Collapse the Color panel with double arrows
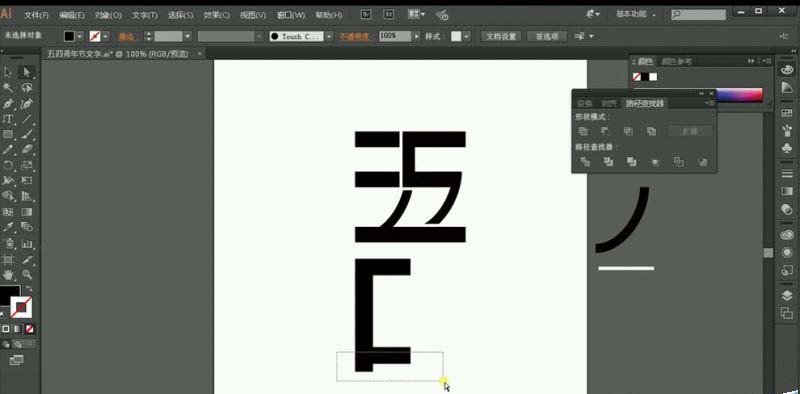 point(751,61)
